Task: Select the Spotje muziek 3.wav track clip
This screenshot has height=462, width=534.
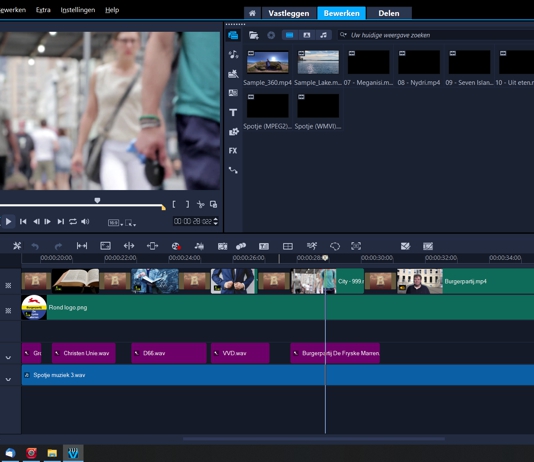Action: click(278, 375)
